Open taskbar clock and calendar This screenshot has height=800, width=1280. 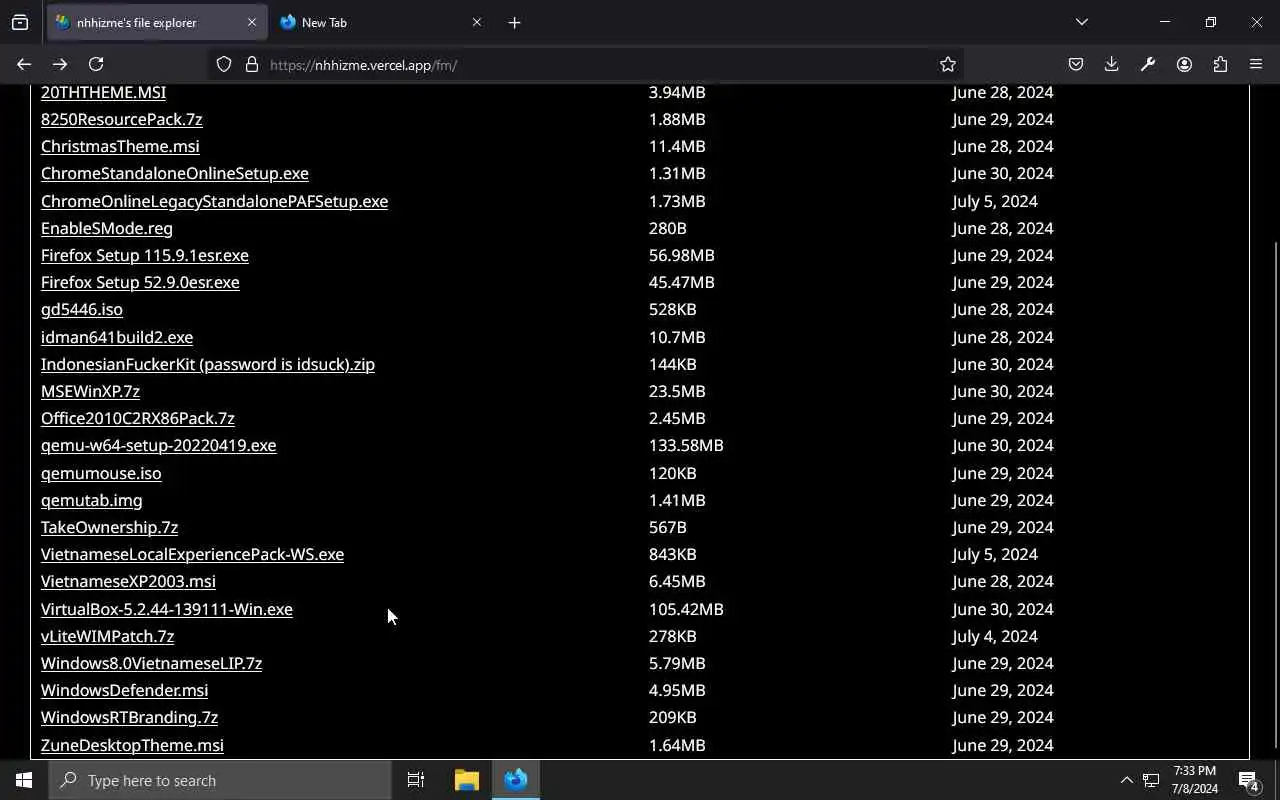[x=1194, y=780]
